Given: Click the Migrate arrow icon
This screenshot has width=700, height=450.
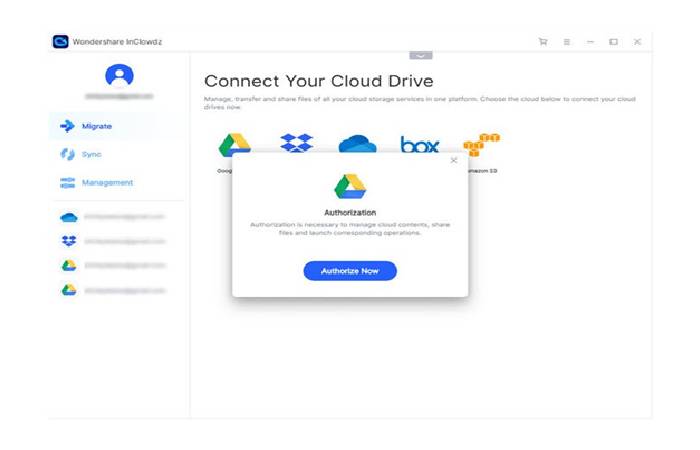Looking at the screenshot, I should [x=67, y=126].
